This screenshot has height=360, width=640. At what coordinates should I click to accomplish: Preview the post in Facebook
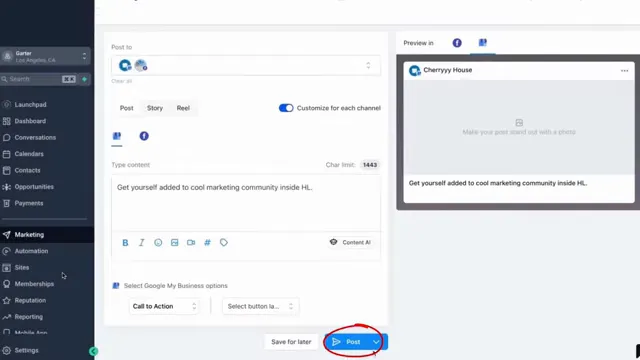(x=457, y=43)
